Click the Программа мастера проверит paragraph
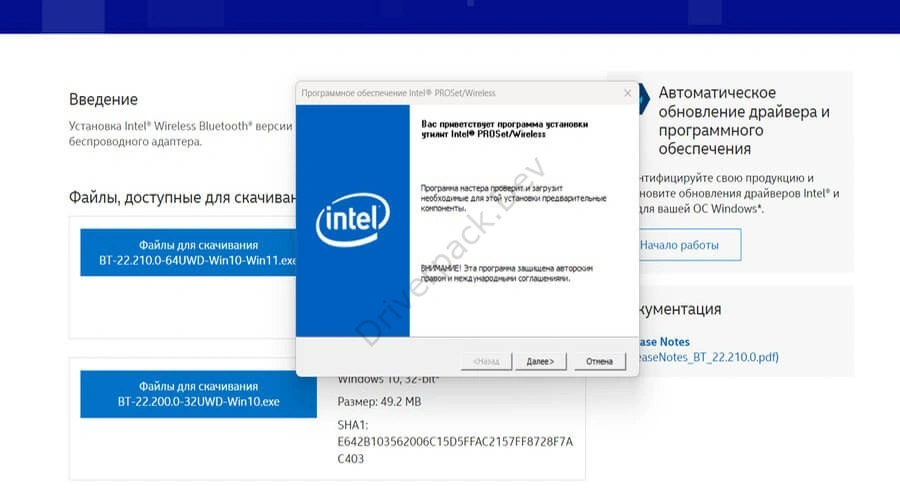Screen dimensions: 900x500 point(513,198)
